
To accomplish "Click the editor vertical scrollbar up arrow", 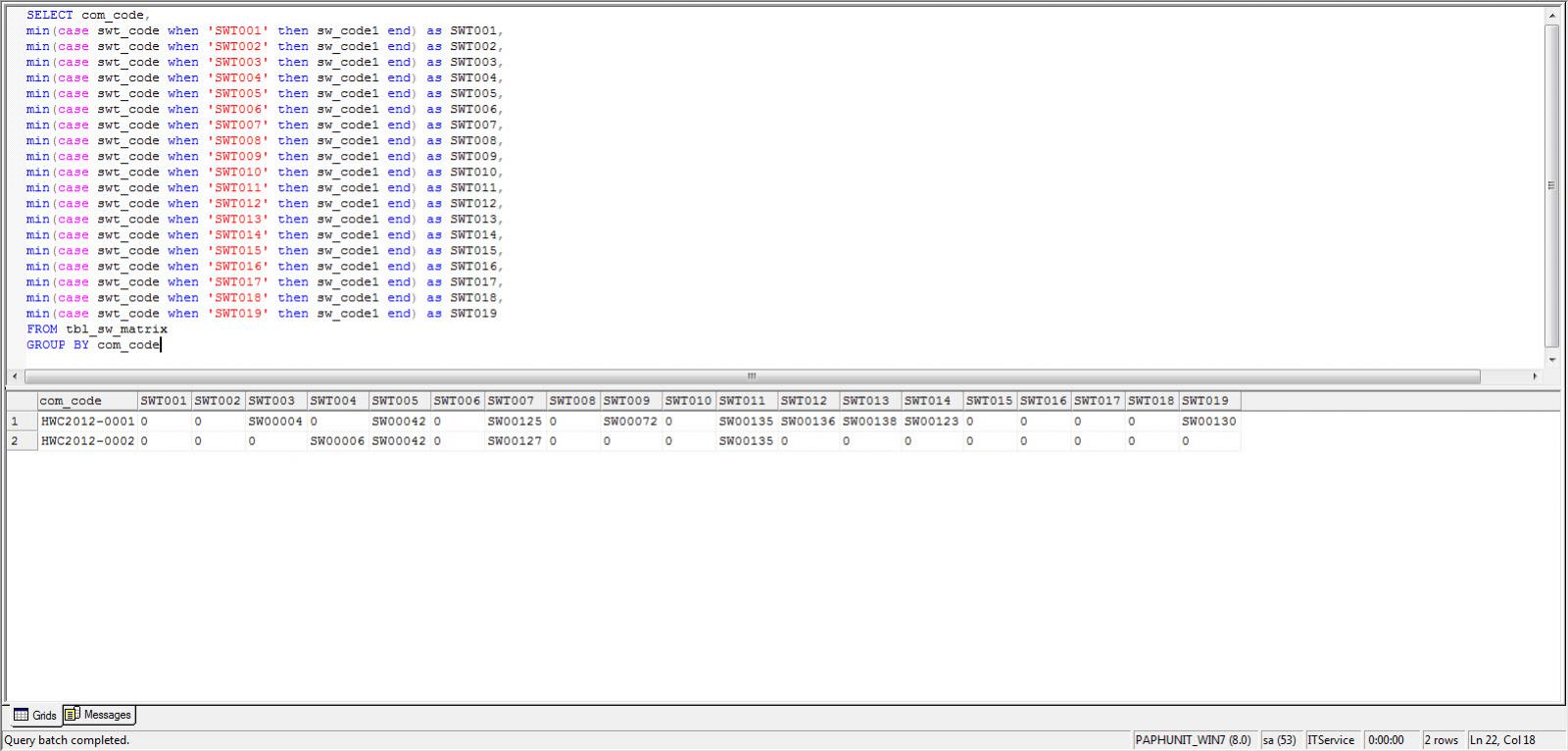I will [1552, 15].
